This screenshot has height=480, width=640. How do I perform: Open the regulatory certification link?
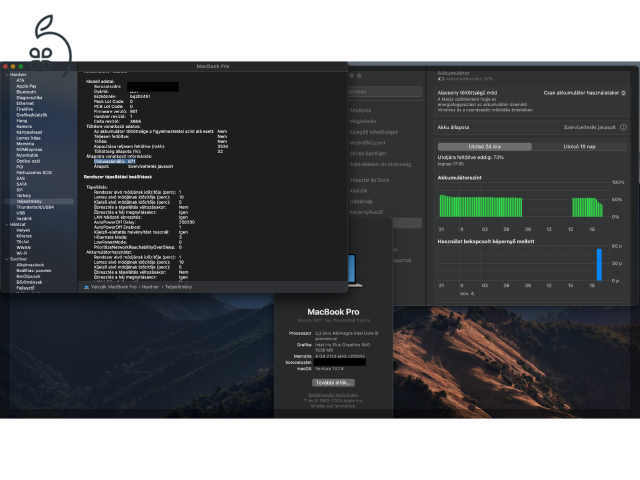click(334, 396)
